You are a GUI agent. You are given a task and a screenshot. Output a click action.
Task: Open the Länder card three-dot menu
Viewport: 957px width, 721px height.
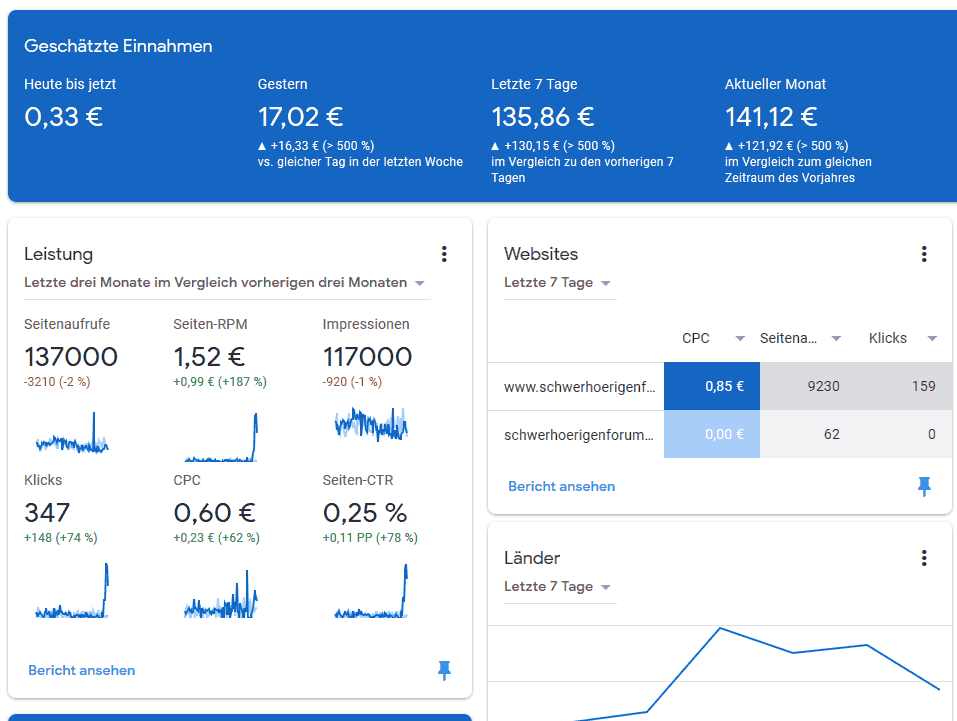(924, 558)
